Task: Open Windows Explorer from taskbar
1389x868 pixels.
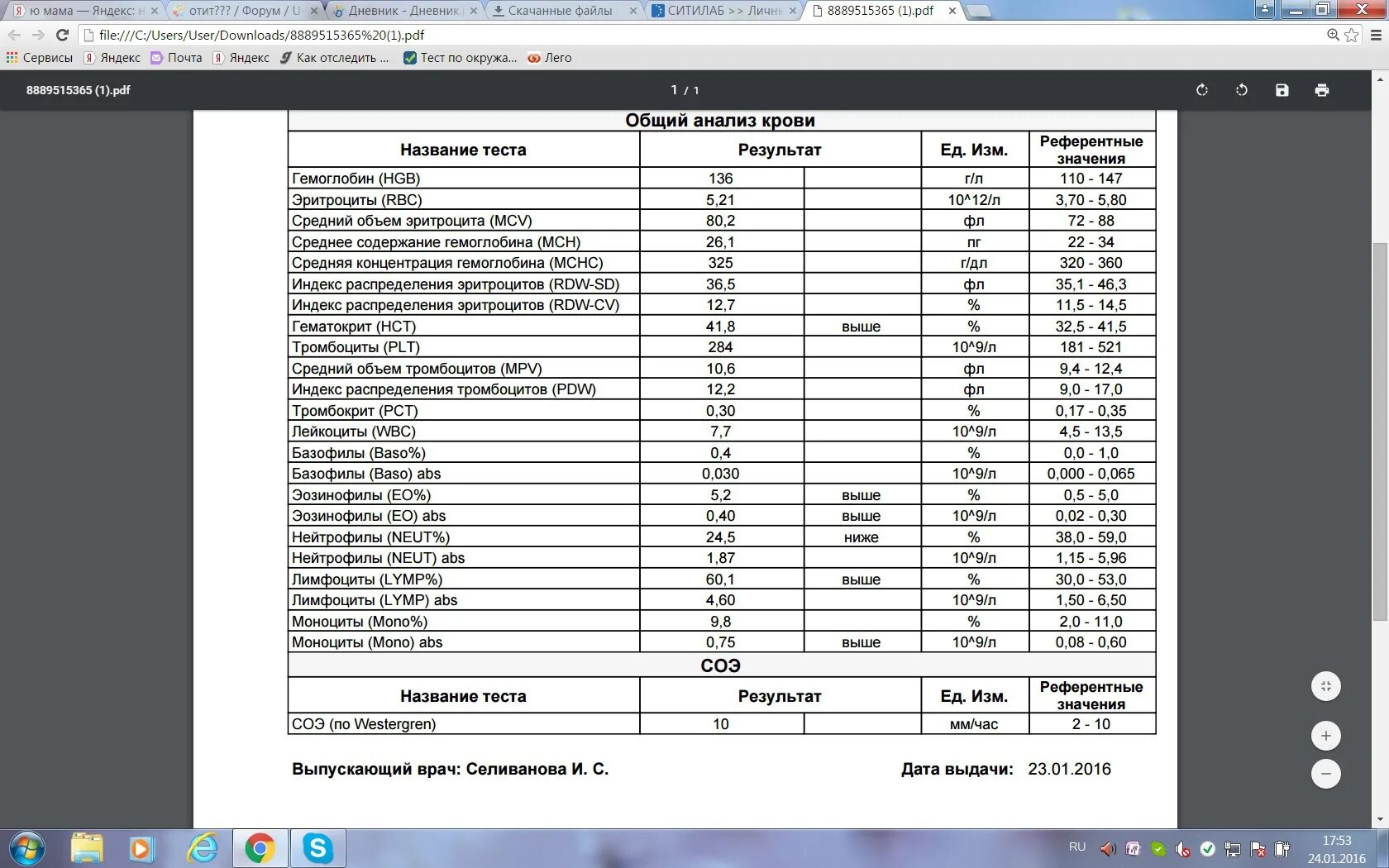Action: click(87, 849)
